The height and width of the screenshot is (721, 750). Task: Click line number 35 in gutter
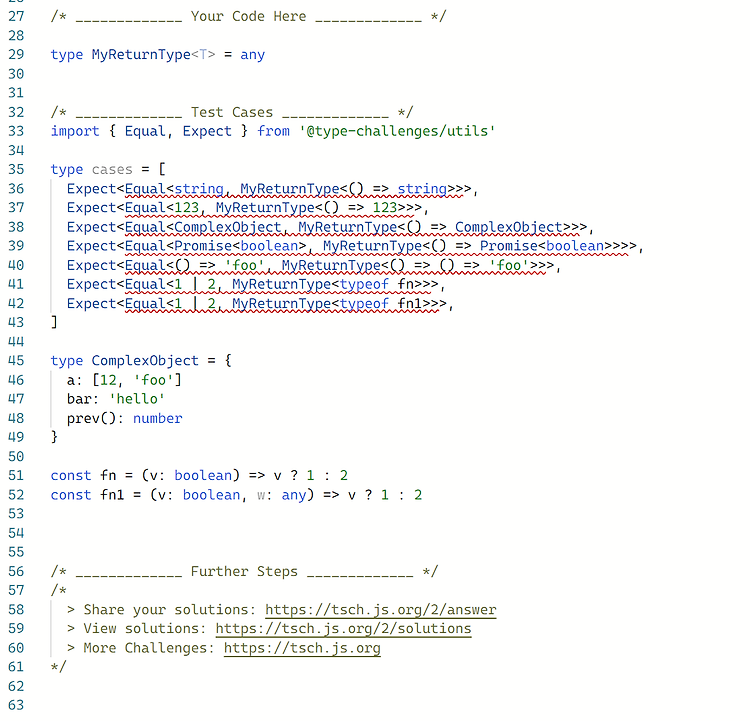click(x=16, y=169)
